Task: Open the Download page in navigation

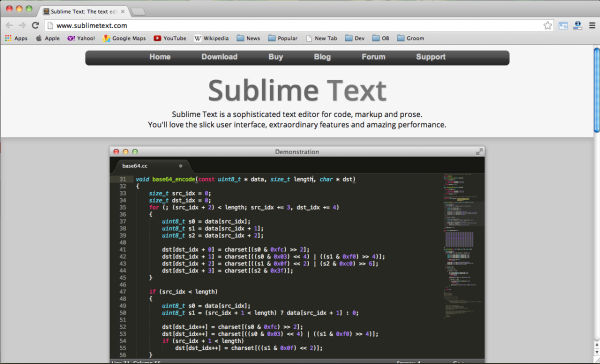Action: tap(219, 57)
